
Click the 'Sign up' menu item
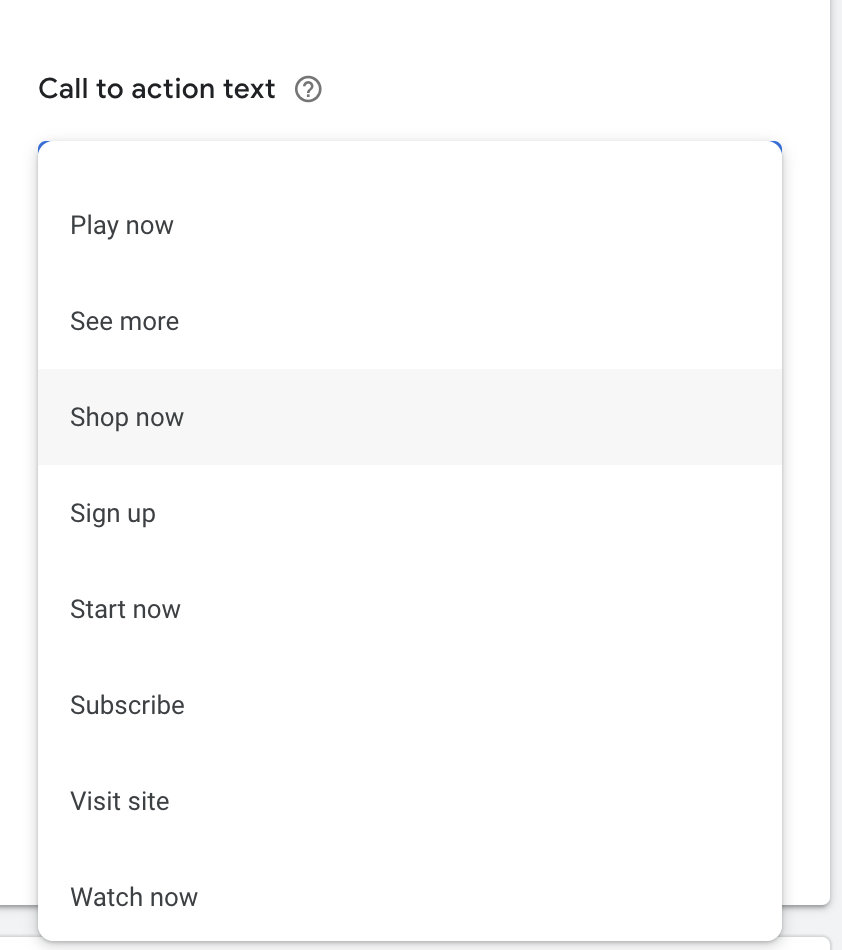(113, 513)
